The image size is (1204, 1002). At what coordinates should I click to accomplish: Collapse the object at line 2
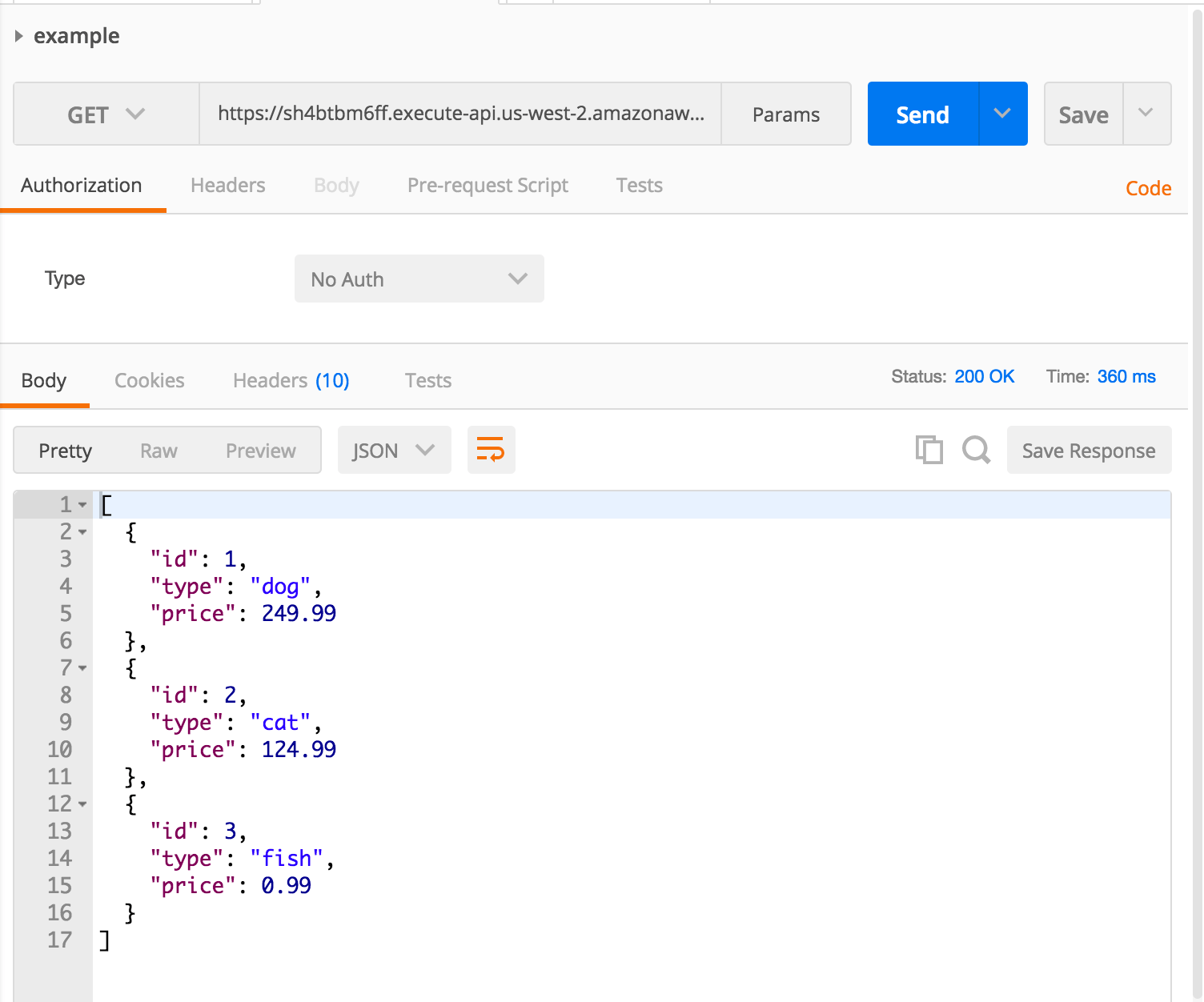(82, 532)
